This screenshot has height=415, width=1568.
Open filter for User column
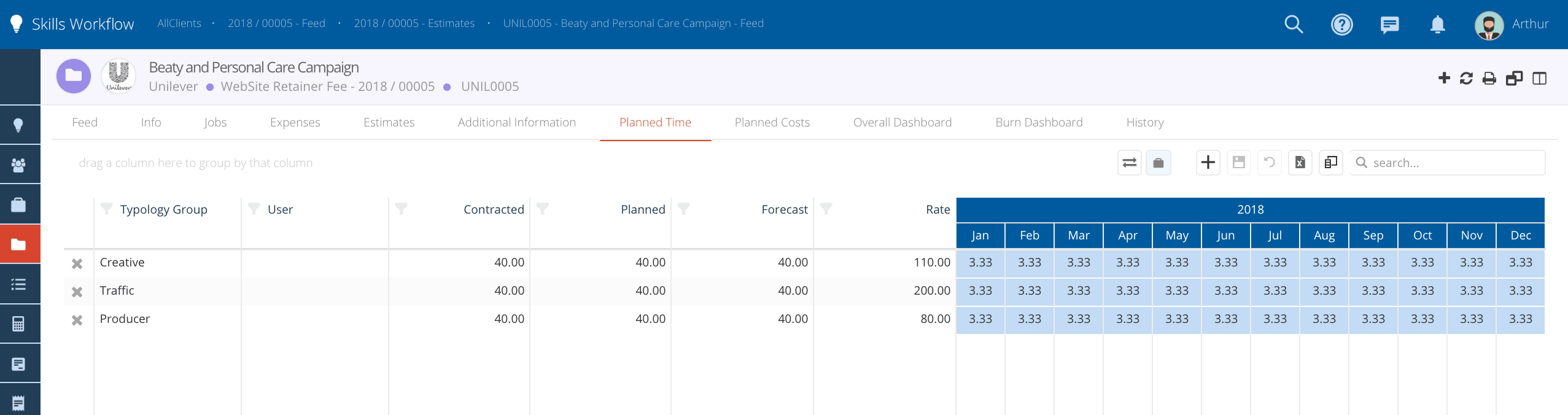(254, 209)
